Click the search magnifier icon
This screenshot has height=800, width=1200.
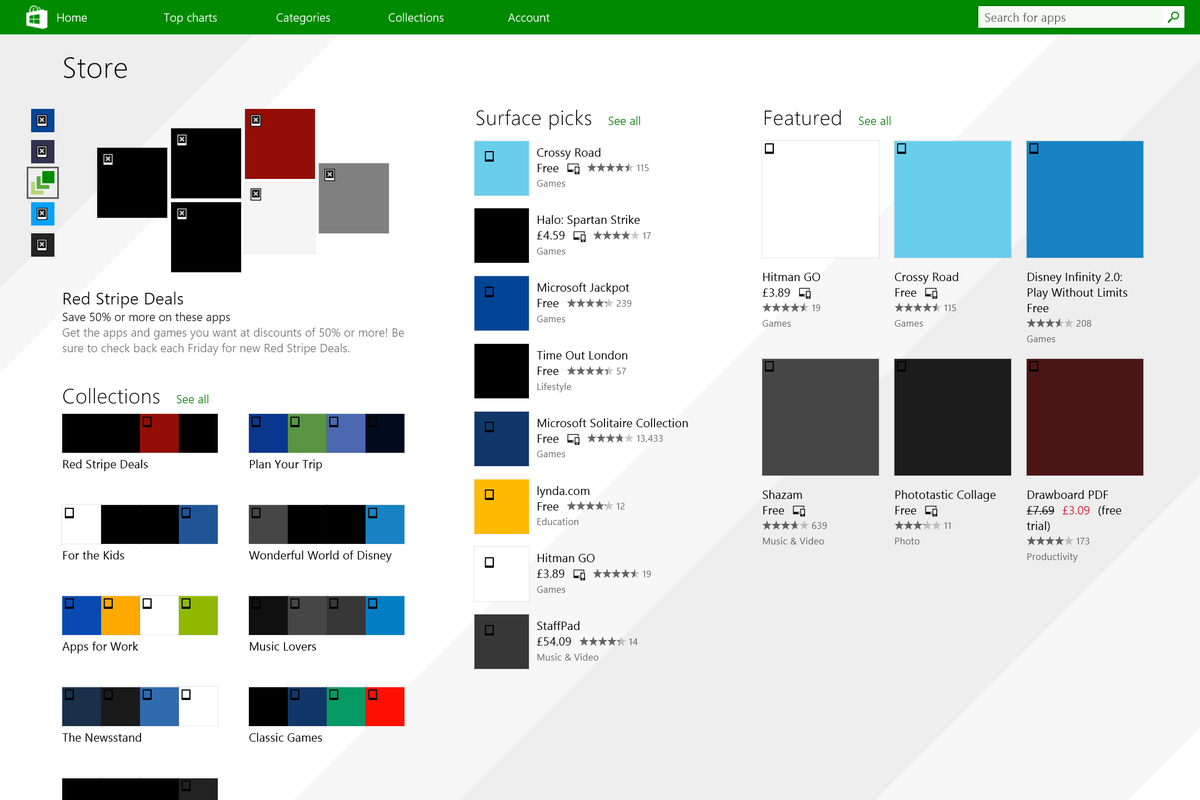click(1174, 17)
